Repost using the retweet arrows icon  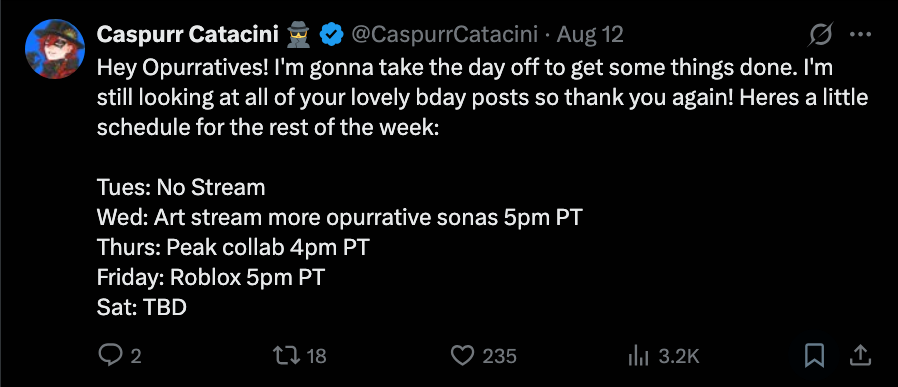coord(287,356)
